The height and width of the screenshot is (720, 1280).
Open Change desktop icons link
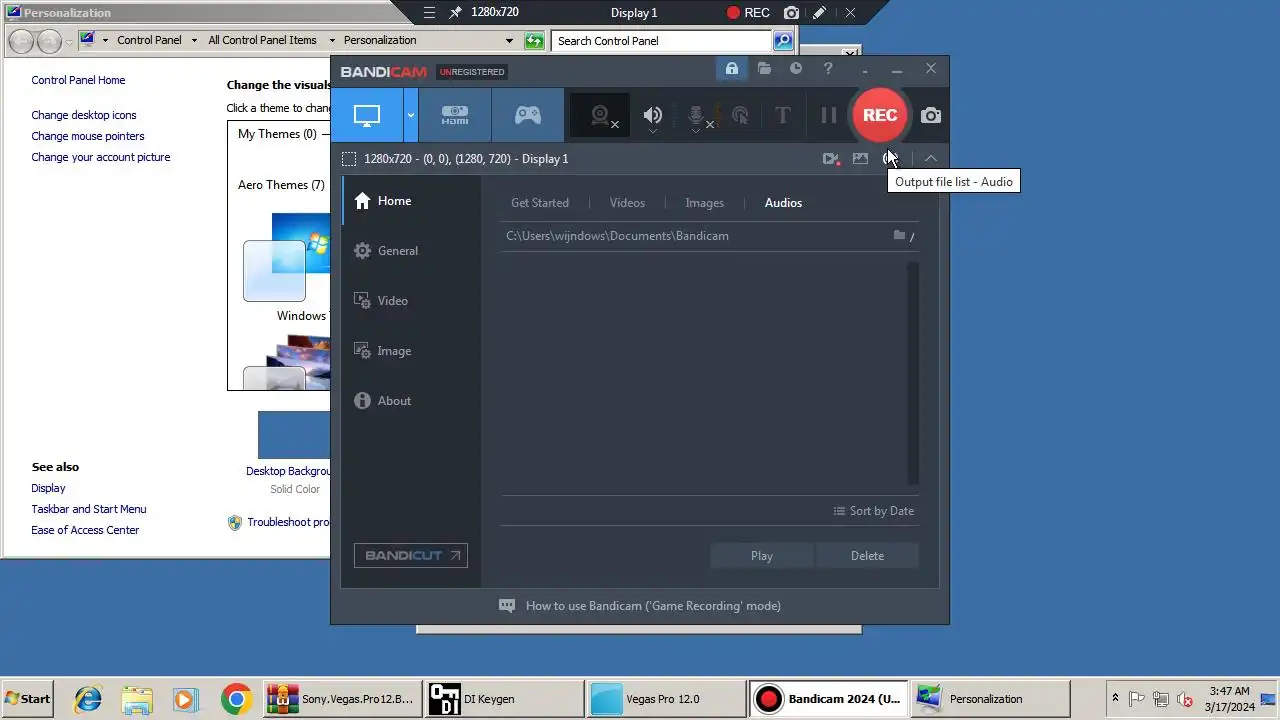tap(84, 115)
